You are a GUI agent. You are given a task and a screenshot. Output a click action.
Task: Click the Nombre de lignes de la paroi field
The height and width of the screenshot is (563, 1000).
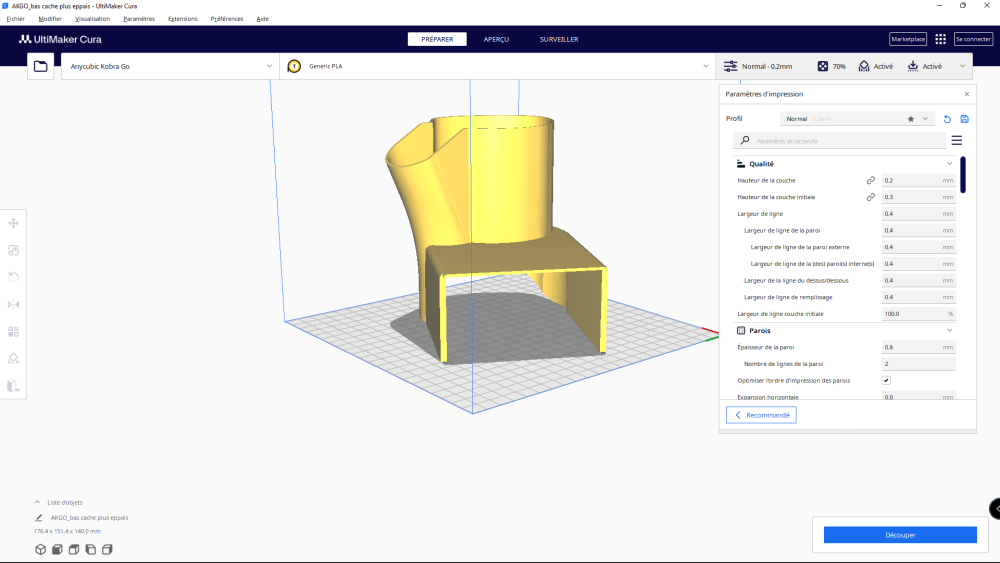tap(918, 363)
